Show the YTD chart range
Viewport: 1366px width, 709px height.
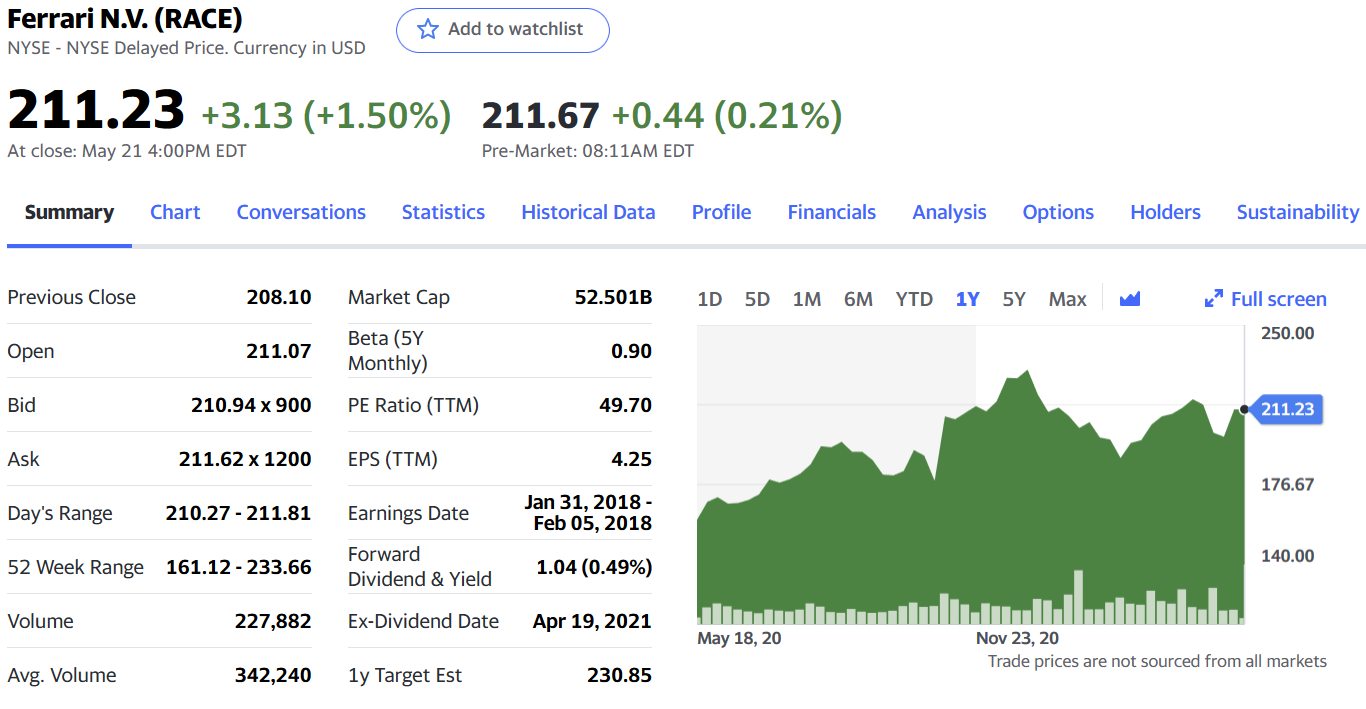(914, 299)
